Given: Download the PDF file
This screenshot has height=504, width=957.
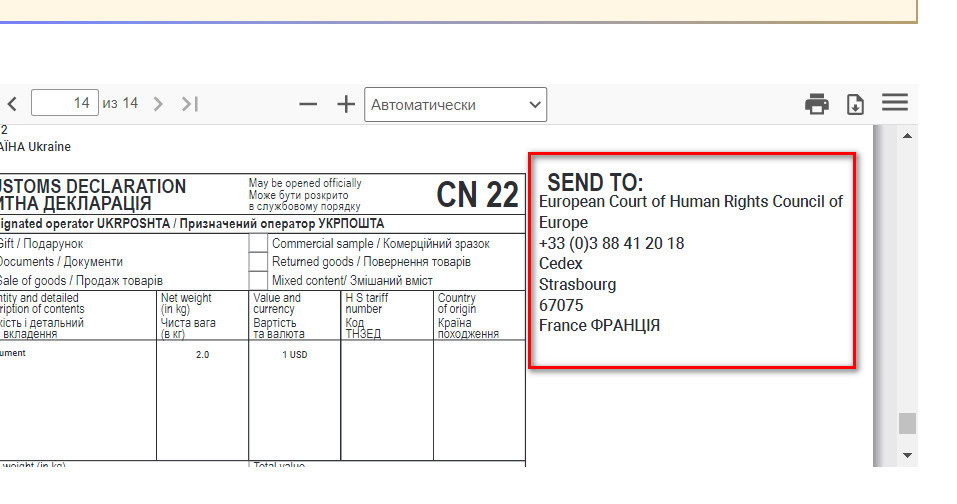Looking at the screenshot, I should [x=855, y=104].
